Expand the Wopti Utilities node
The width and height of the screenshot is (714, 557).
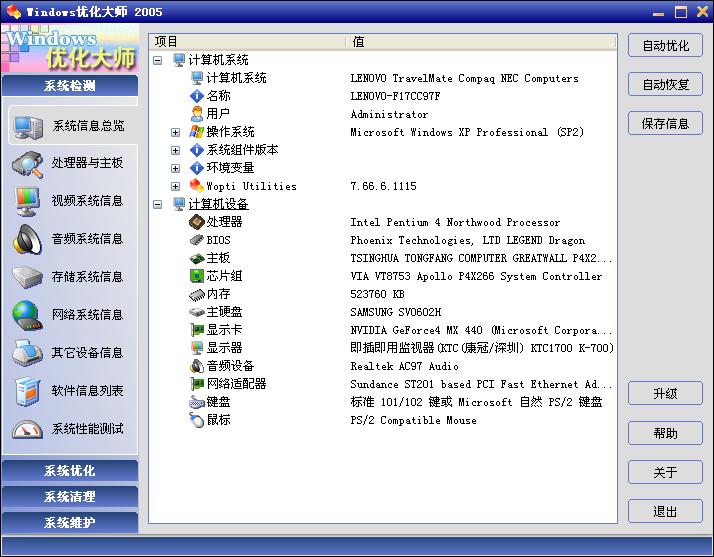[175, 186]
